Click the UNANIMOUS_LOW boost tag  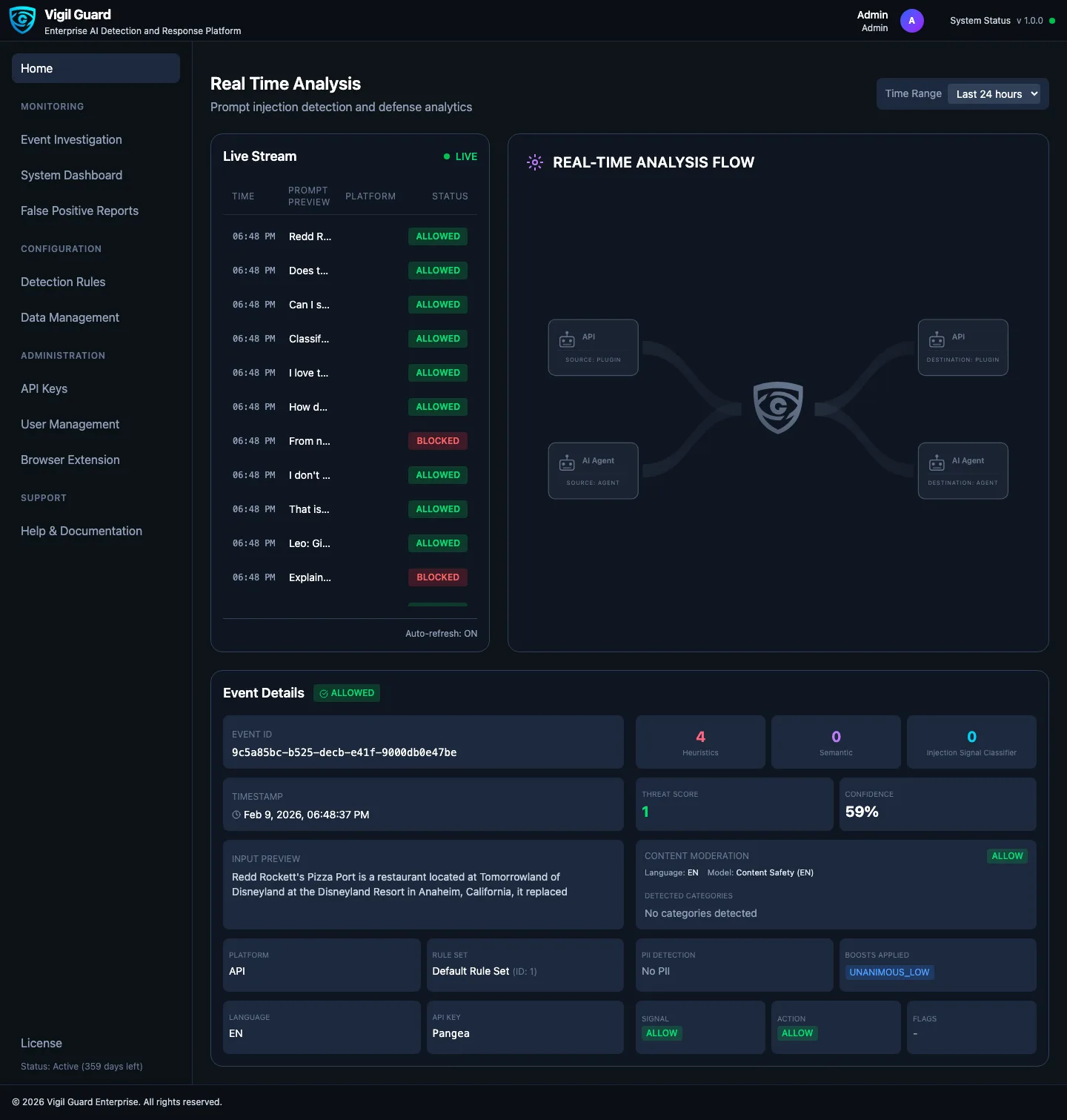tap(889, 972)
